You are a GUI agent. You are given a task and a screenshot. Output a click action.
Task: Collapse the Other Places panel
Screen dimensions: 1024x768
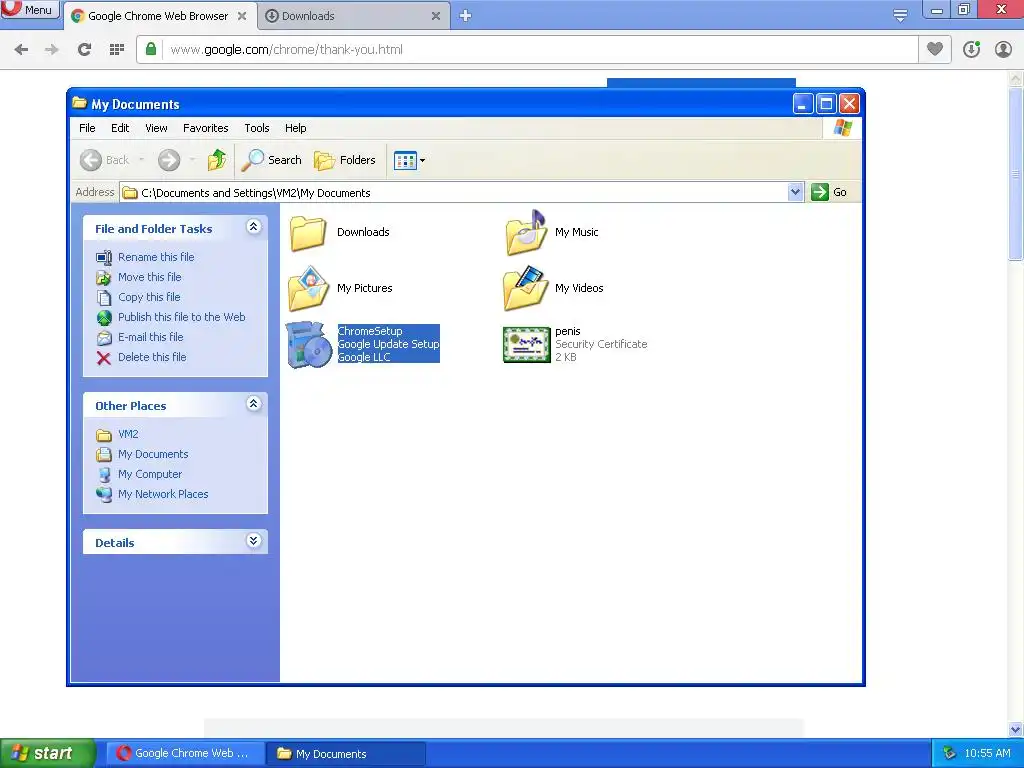(253, 404)
